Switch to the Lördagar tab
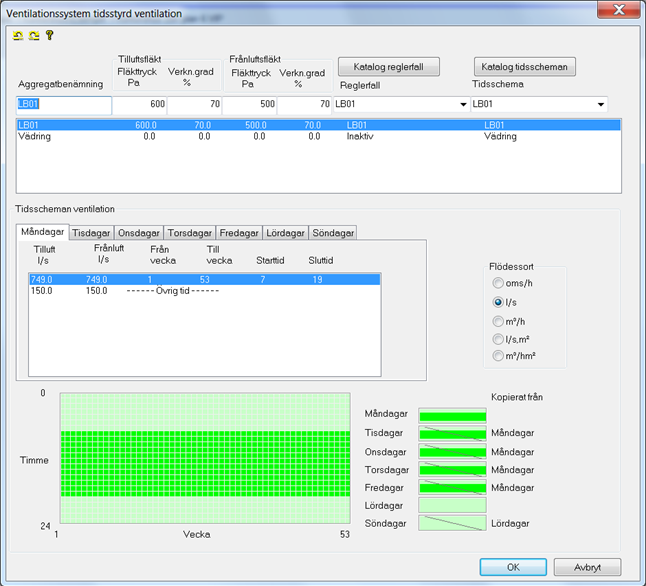The width and height of the screenshot is (646, 586). (285, 233)
